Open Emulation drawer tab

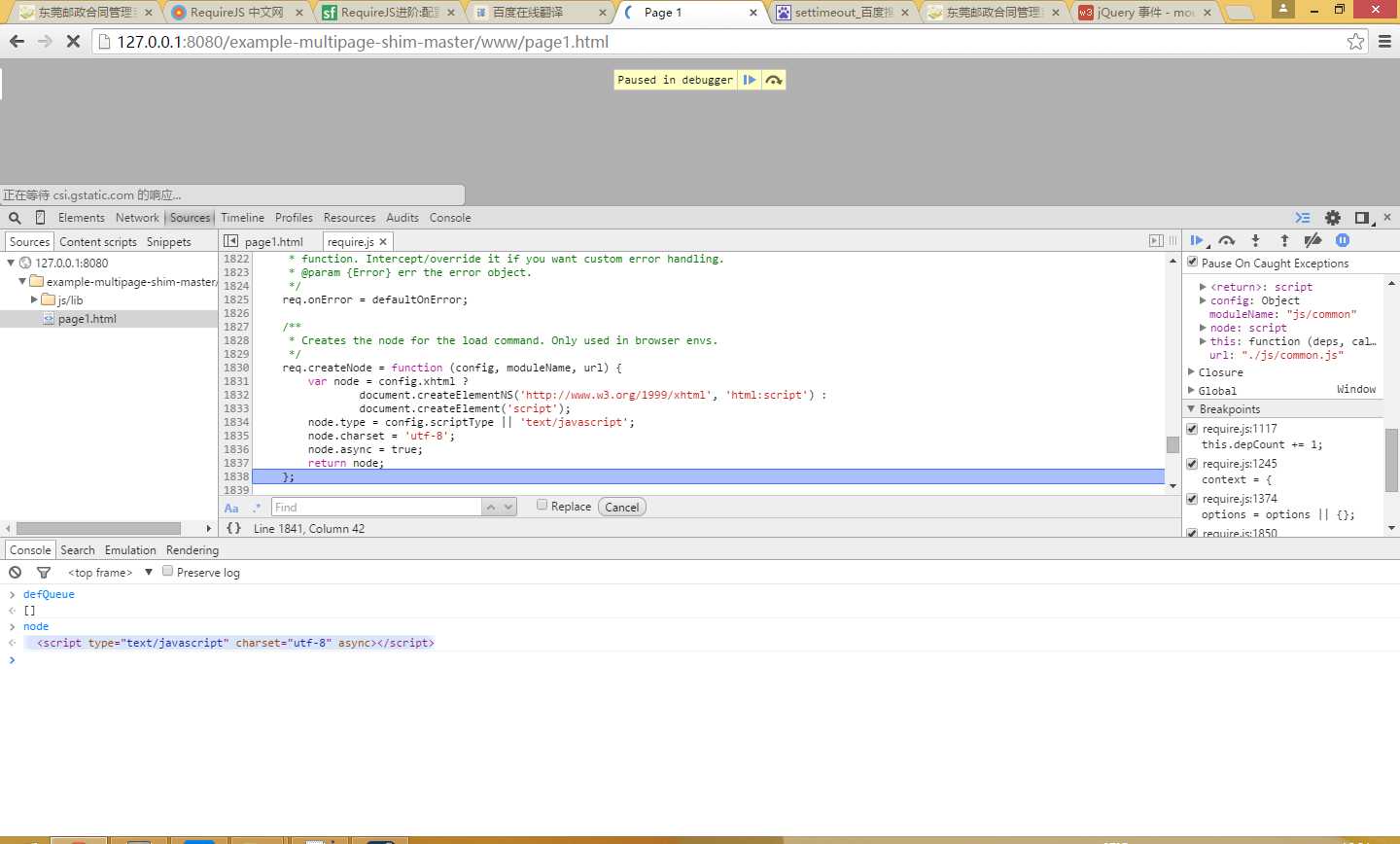(x=130, y=550)
